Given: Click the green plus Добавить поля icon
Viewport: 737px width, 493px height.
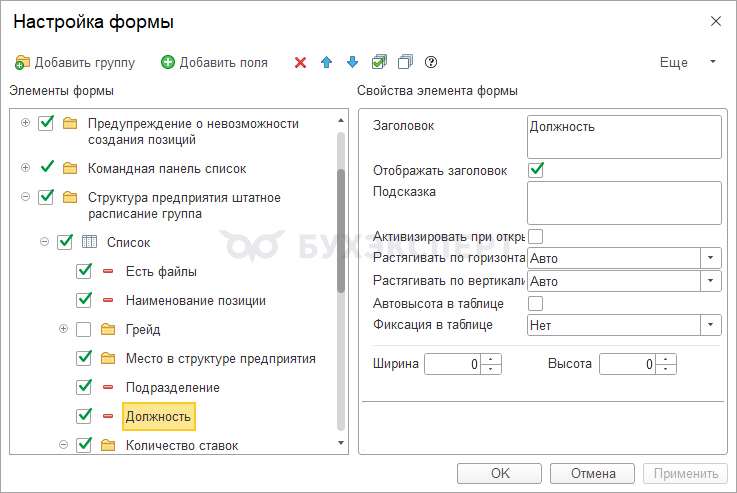Looking at the screenshot, I should [x=168, y=63].
